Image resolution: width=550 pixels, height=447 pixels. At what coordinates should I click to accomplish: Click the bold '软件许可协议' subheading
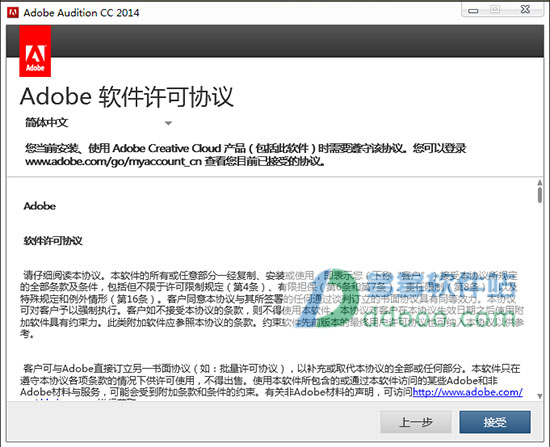53,241
